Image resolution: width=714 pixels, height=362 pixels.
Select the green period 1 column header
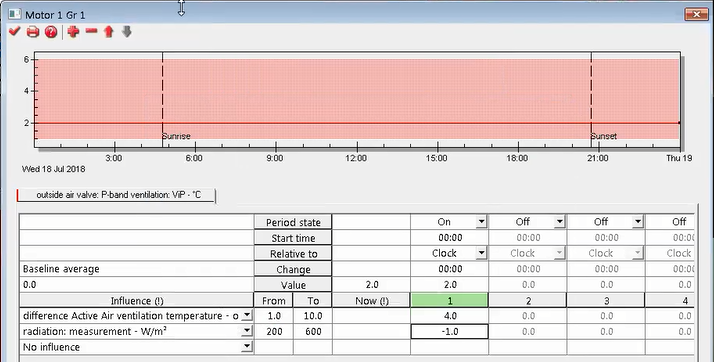449,301
